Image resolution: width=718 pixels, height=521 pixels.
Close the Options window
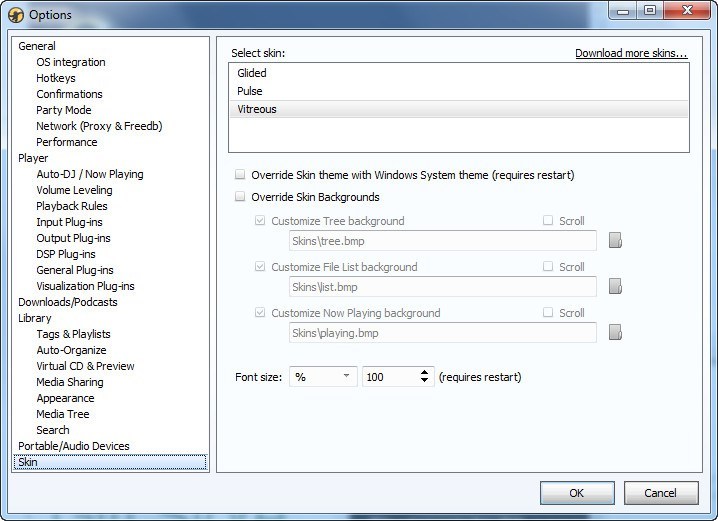[687, 11]
